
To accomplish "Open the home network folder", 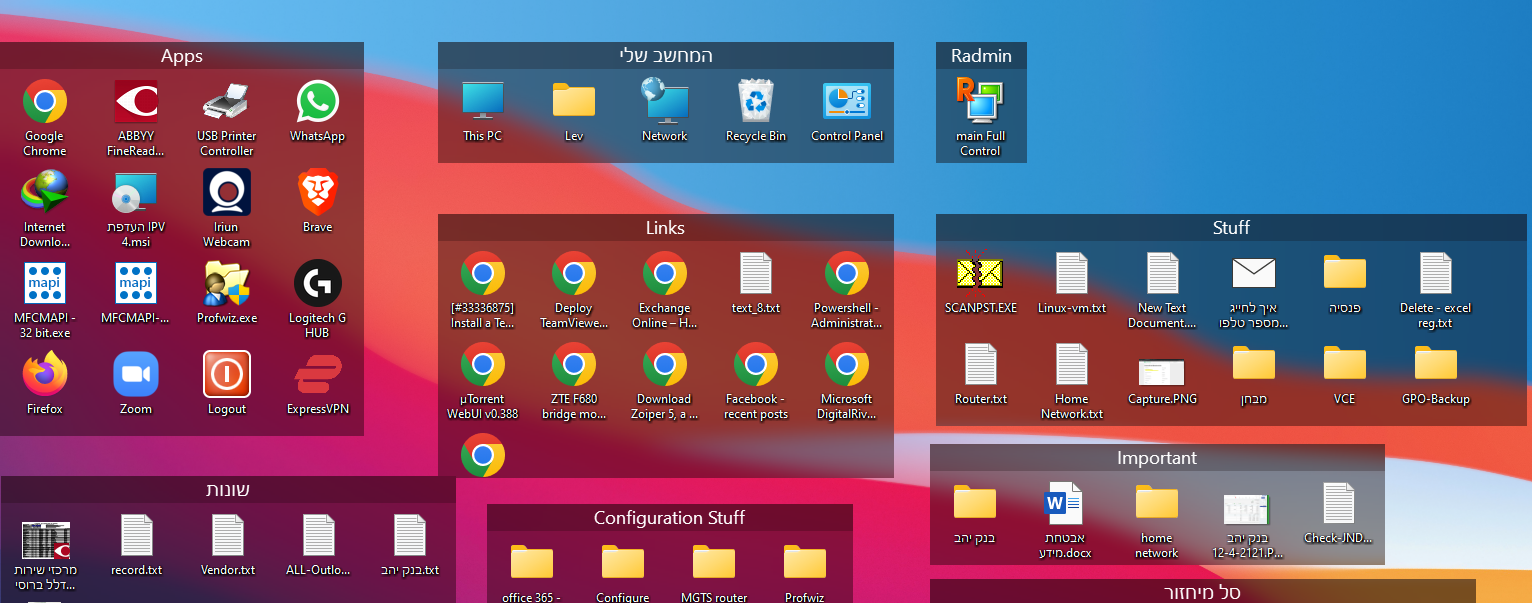I will [1157, 503].
